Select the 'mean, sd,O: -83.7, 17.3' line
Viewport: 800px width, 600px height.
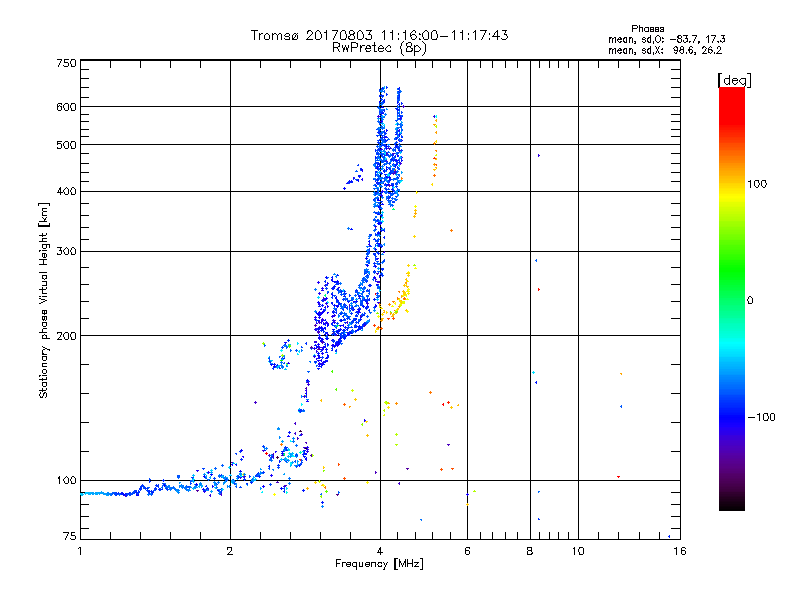tap(666, 39)
